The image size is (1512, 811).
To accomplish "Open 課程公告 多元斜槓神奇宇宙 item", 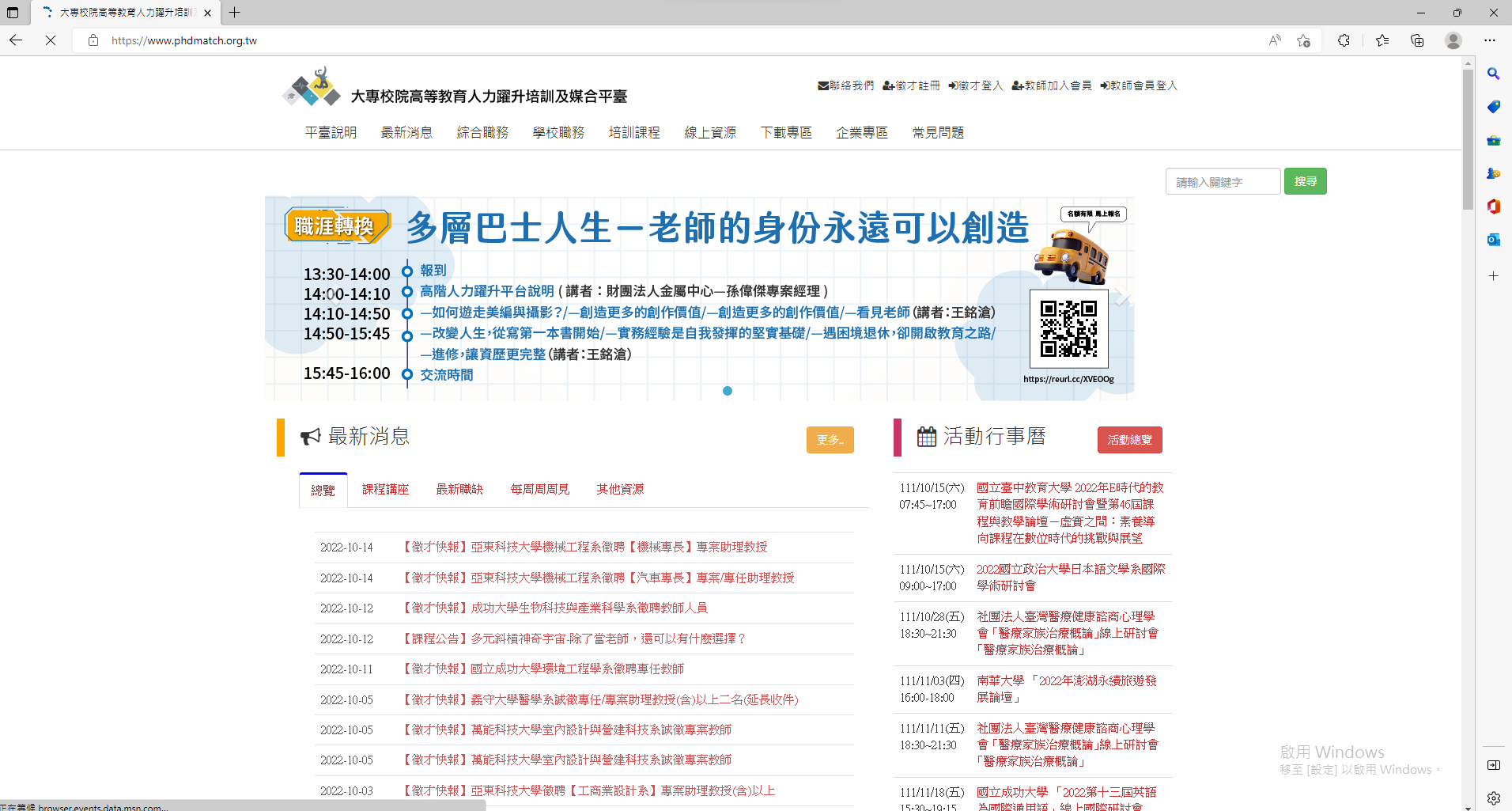I will (x=573, y=639).
